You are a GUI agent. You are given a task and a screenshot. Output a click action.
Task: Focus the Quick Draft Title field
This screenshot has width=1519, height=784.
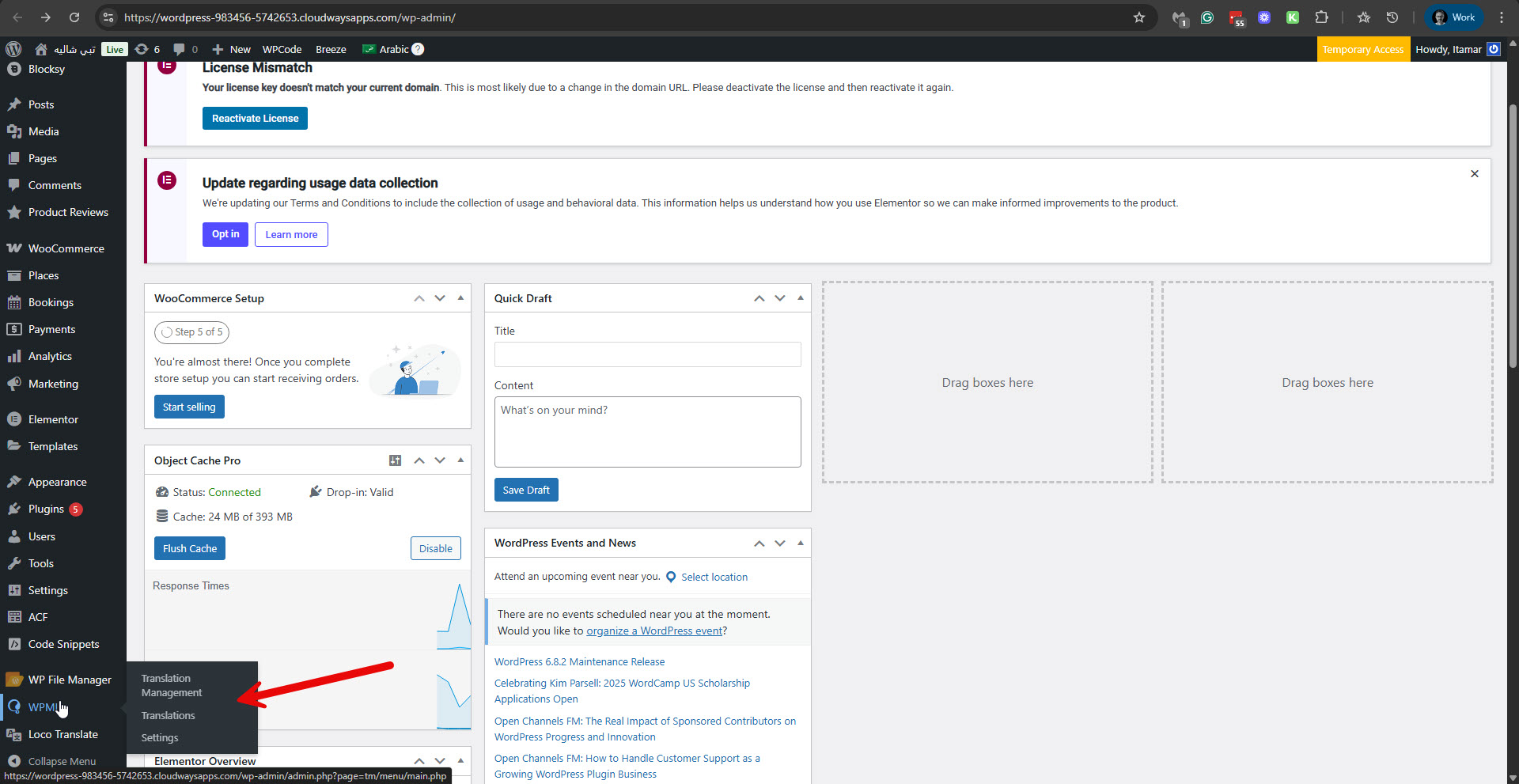pyautogui.click(x=648, y=354)
